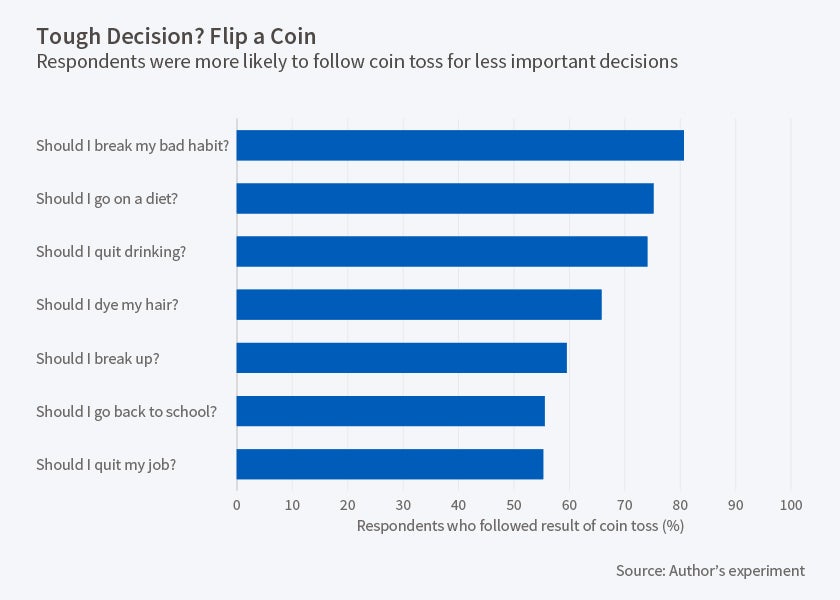Image resolution: width=840 pixels, height=600 pixels.
Task: Select the 'Should I quit my job?' bar
Action: [x=390, y=464]
